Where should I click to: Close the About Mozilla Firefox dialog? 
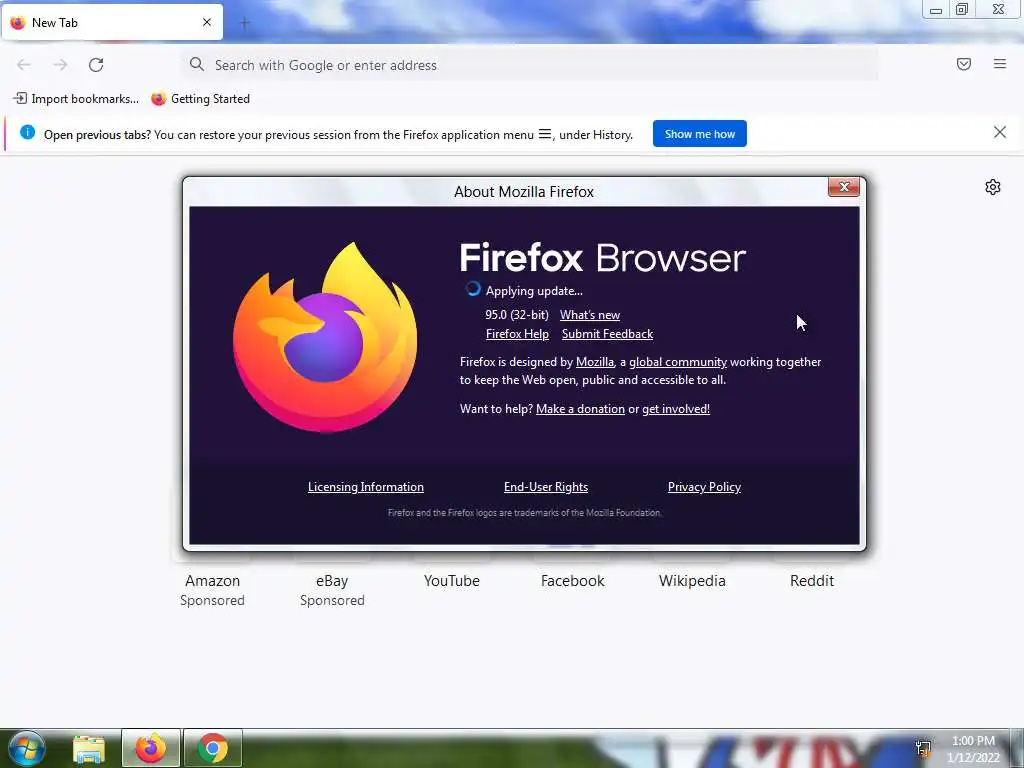click(843, 187)
